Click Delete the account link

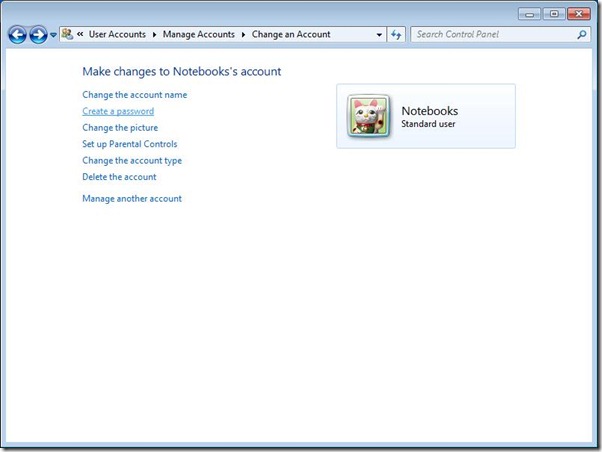119,177
